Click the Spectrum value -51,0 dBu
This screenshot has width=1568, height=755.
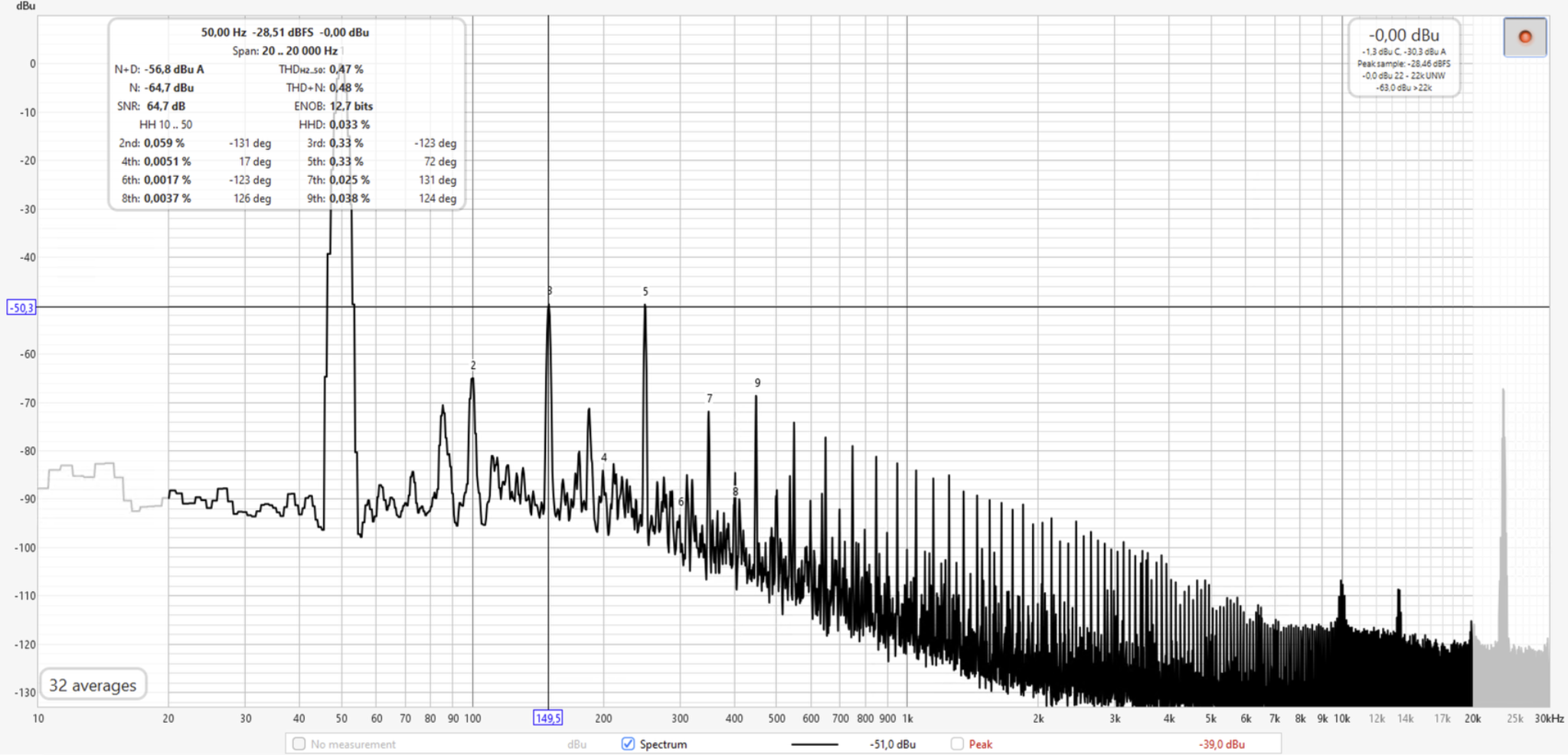[893, 744]
